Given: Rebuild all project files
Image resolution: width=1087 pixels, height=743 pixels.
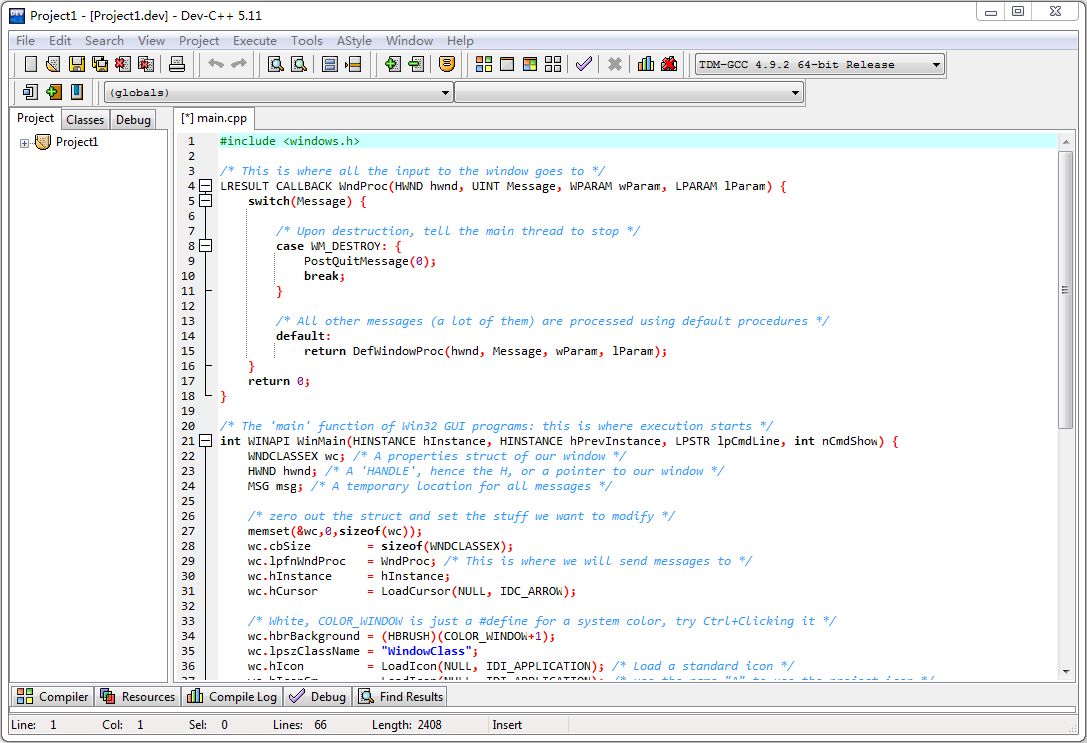Looking at the screenshot, I should pos(553,63).
